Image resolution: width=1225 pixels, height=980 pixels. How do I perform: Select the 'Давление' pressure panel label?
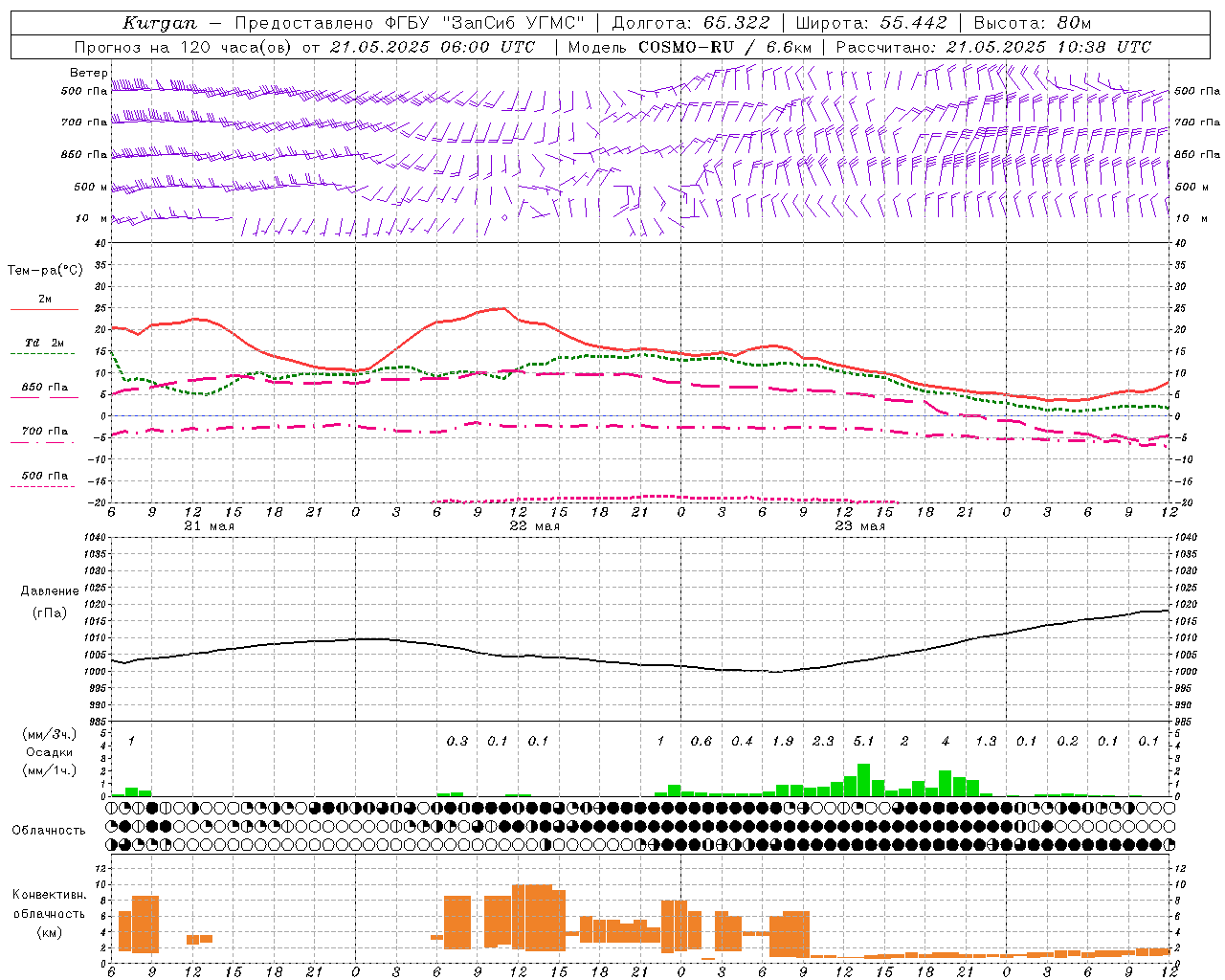50,591
